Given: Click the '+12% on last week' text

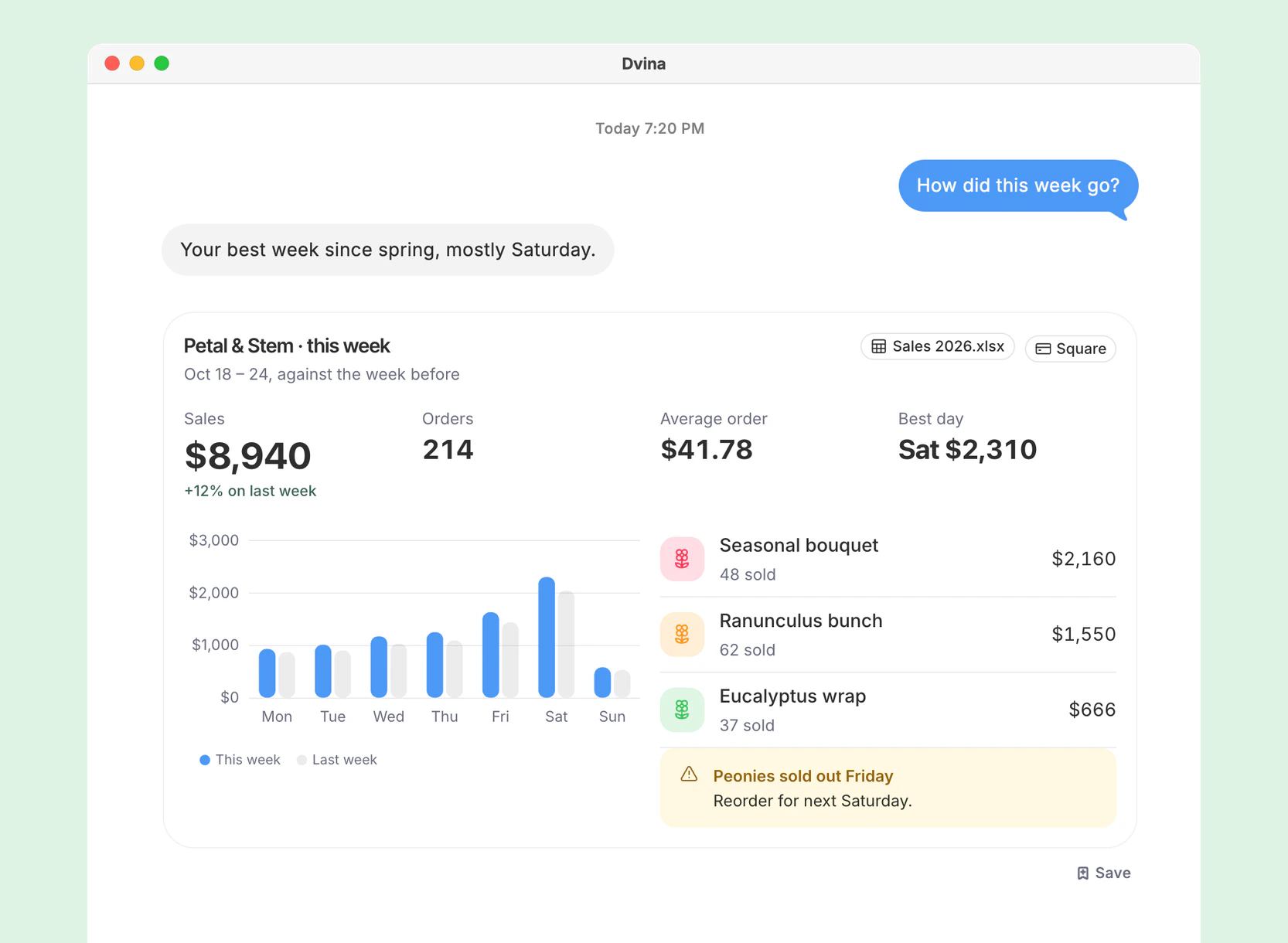Looking at the screenshot, I should click(x=250, y=491).
